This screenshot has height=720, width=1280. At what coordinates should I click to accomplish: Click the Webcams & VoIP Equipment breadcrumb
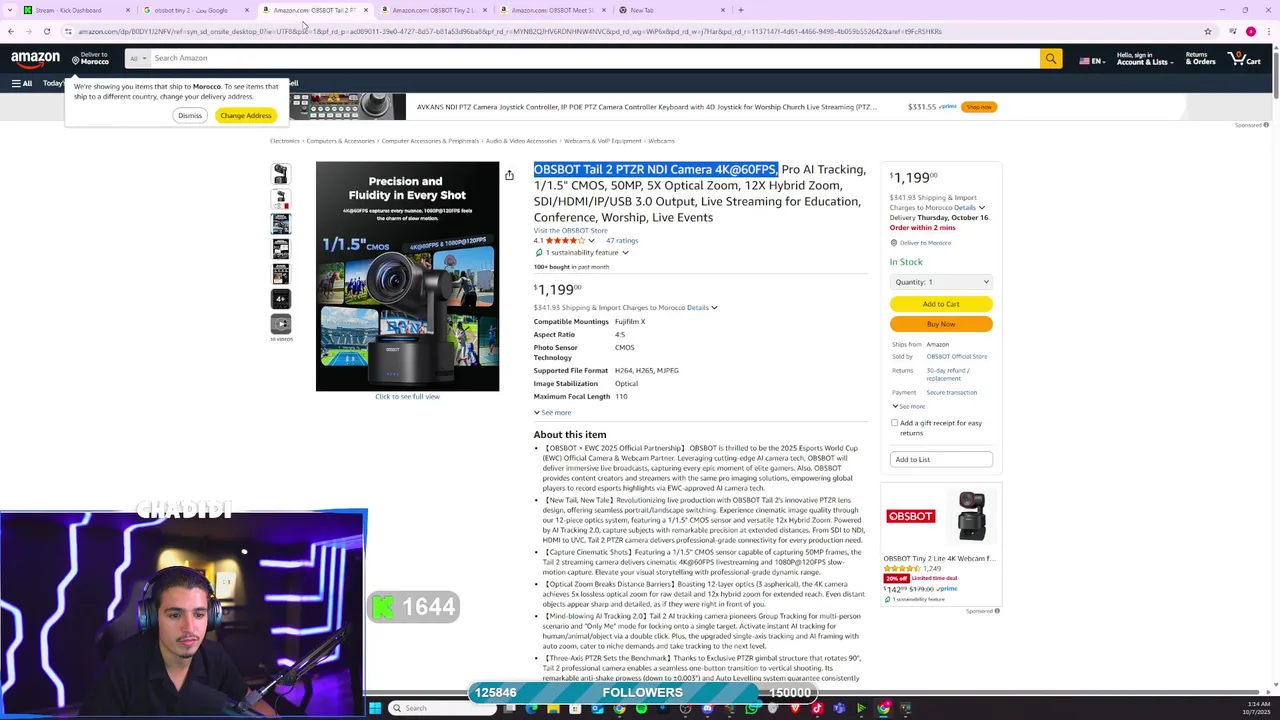pos(602,141)
